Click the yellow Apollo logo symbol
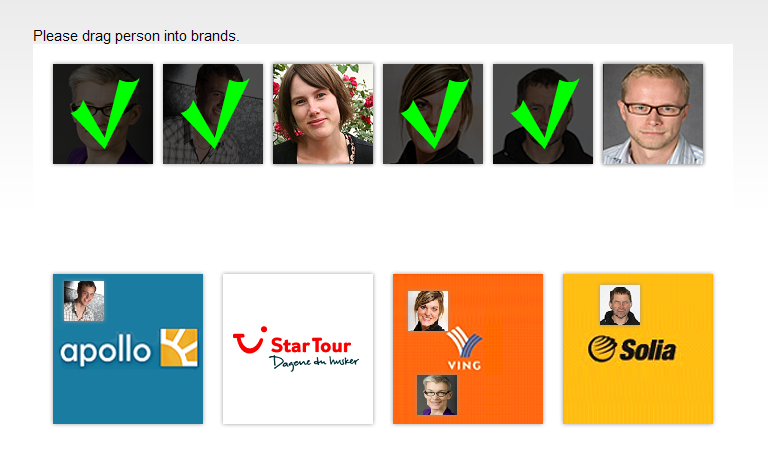768x466 pixels. tap(179, 347)
